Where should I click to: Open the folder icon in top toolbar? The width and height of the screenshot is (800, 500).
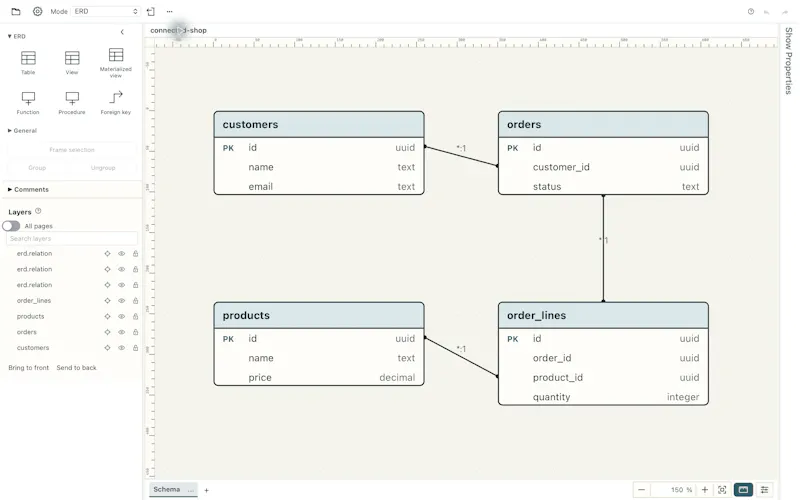[16, 11]
